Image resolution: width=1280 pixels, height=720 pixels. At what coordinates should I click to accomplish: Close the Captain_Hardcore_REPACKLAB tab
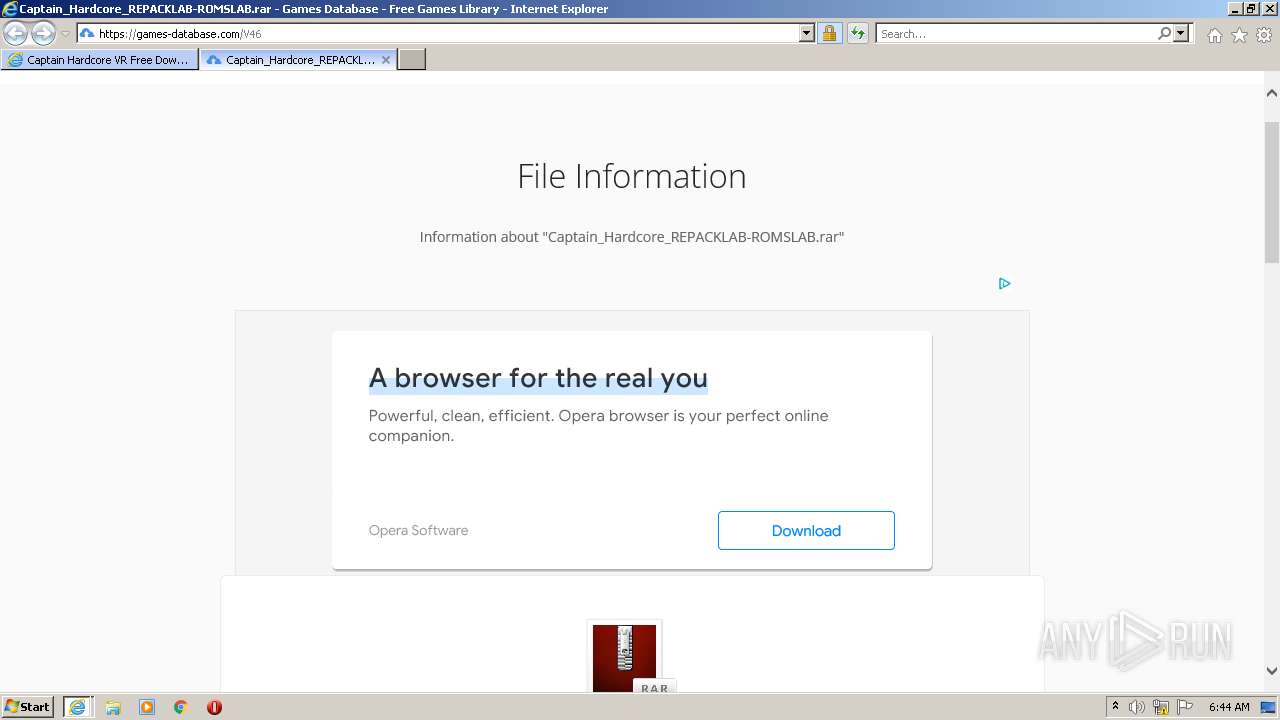[386, 60]
